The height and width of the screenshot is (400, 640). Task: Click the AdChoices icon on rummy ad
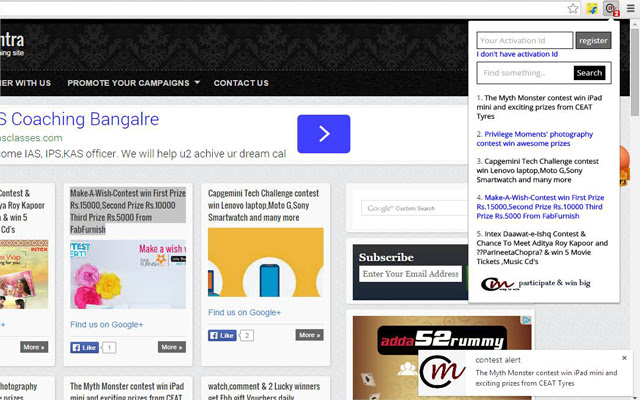[x=527, y=320]
